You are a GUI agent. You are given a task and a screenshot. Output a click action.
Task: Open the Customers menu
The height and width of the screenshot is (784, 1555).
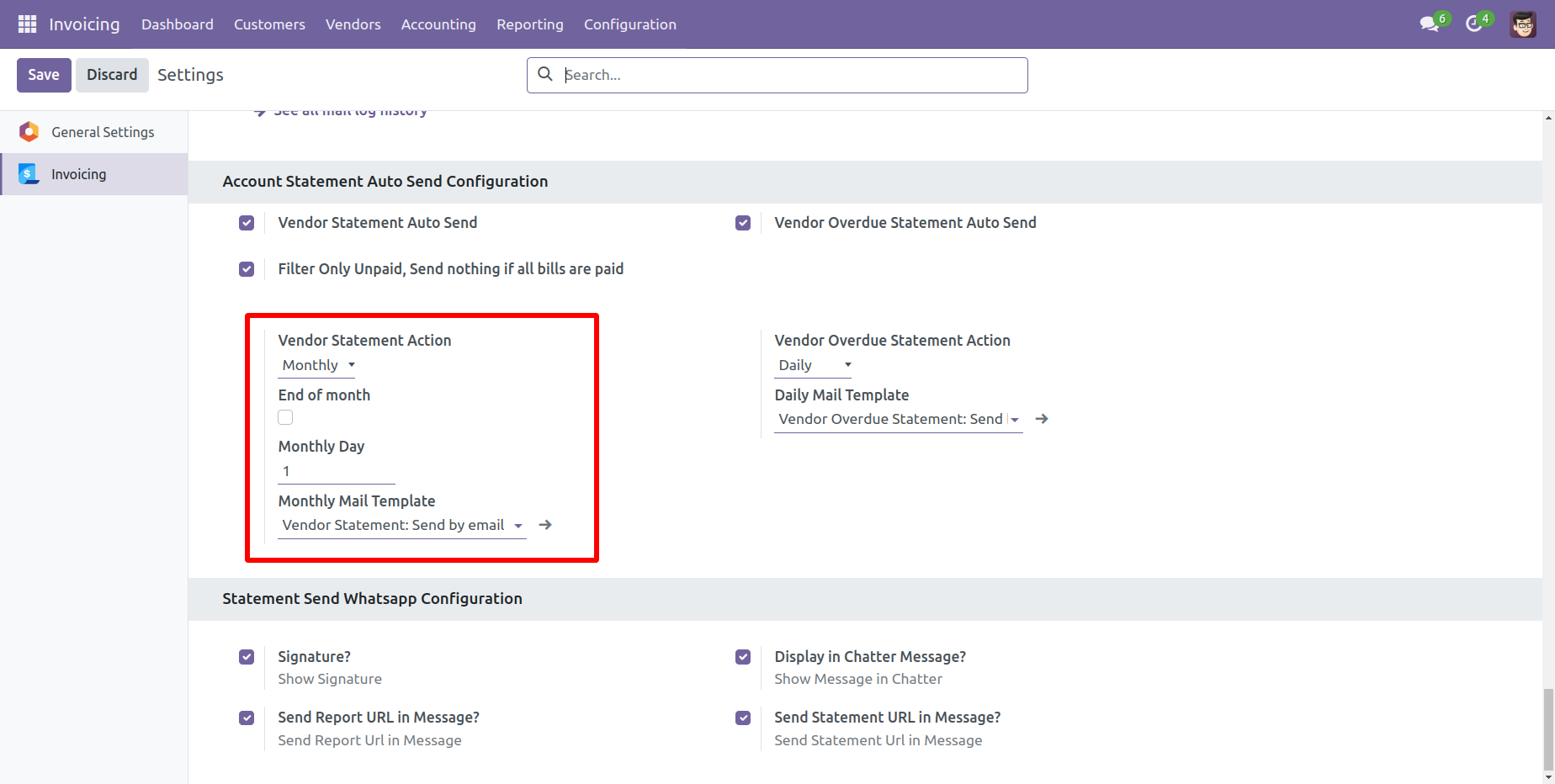tap(269, 24)
